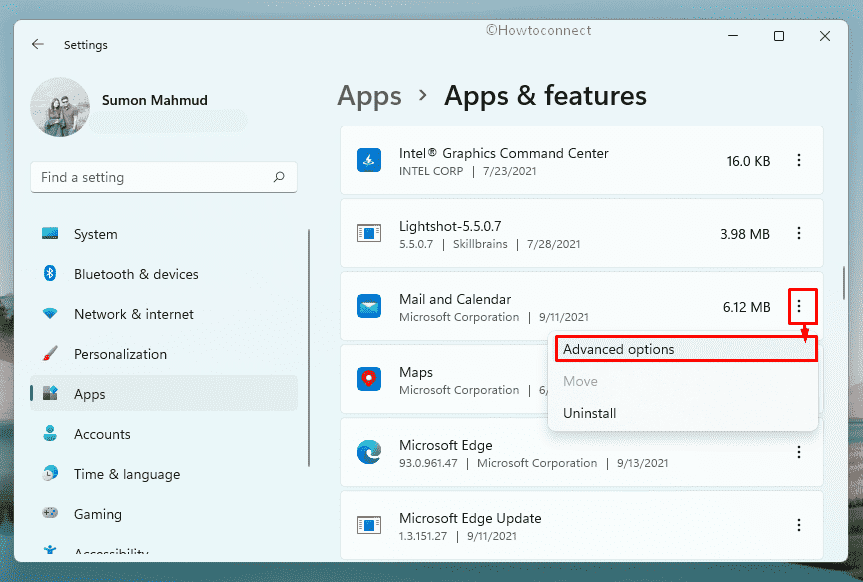This screenshot has width=863, height=582.
Task: Open the three-dot menu for Lightshot
Action: coord(799,233)
